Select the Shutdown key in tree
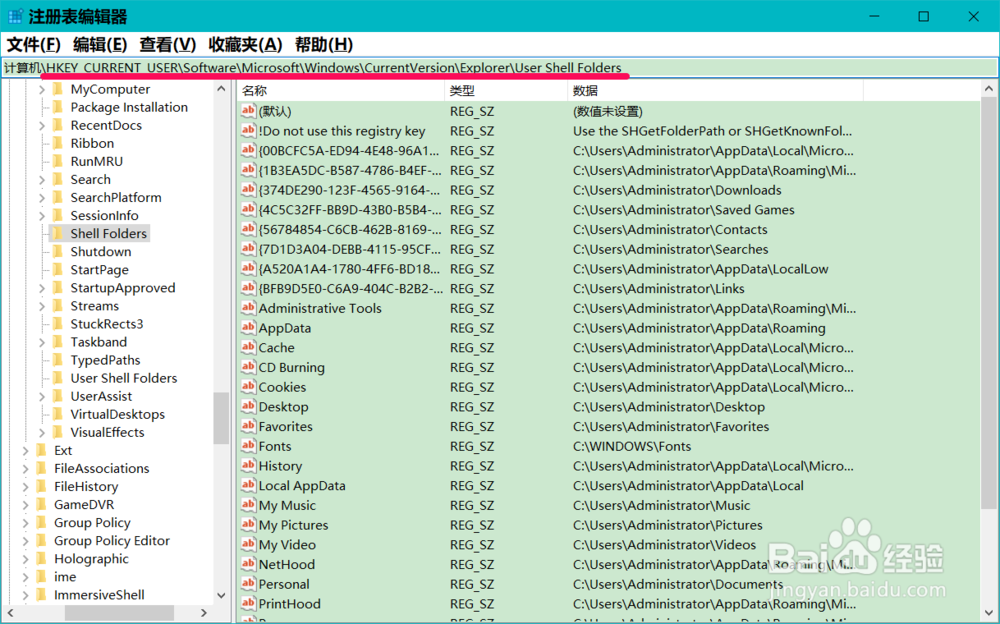 [x=101, y=251]
